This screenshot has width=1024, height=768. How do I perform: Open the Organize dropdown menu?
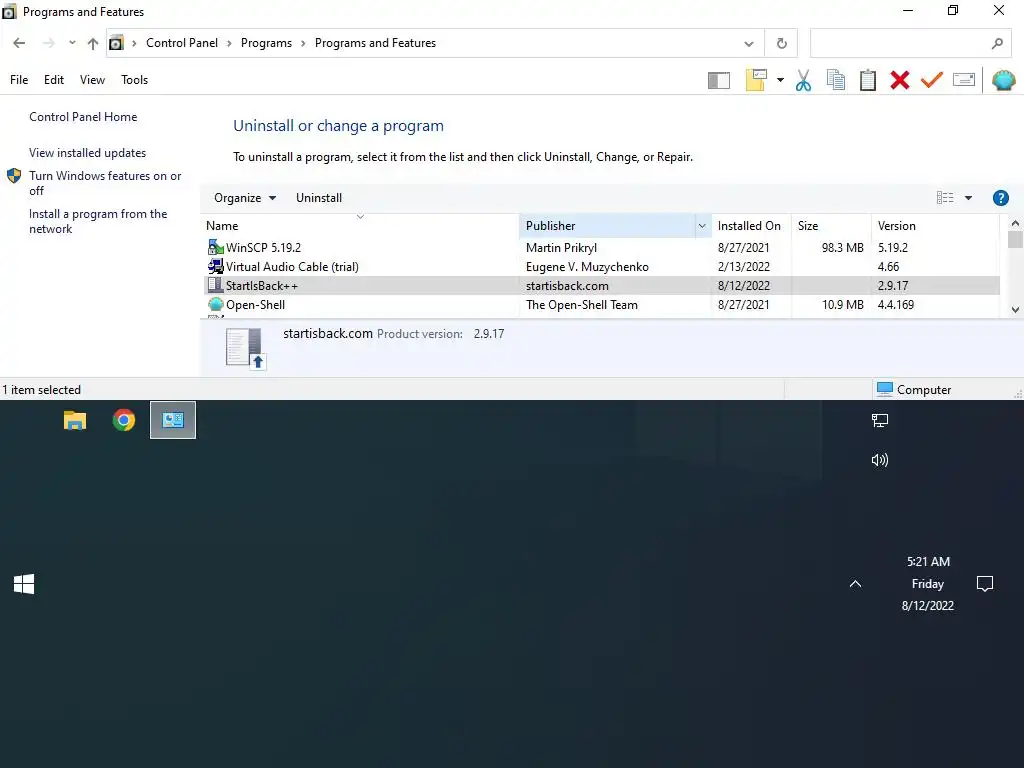245,198
